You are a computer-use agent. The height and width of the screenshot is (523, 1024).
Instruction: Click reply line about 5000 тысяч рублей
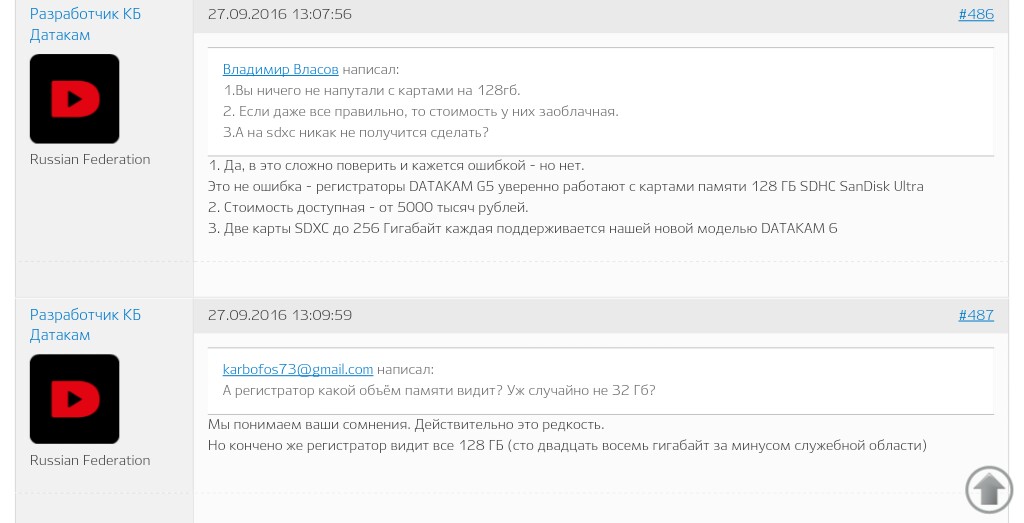click(x=367, y=207)
